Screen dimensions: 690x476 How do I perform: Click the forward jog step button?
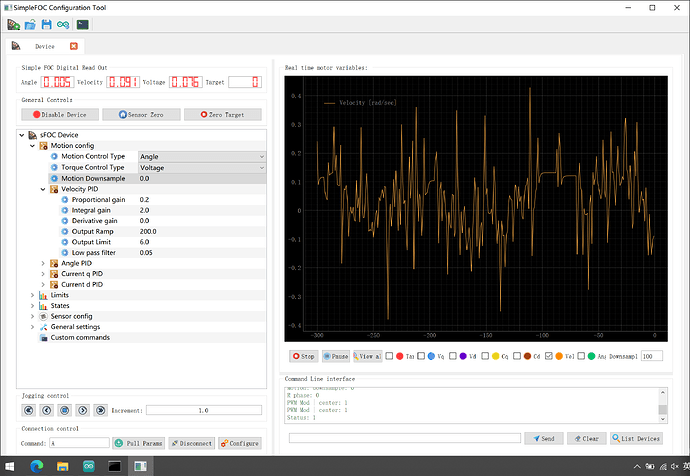83,410
